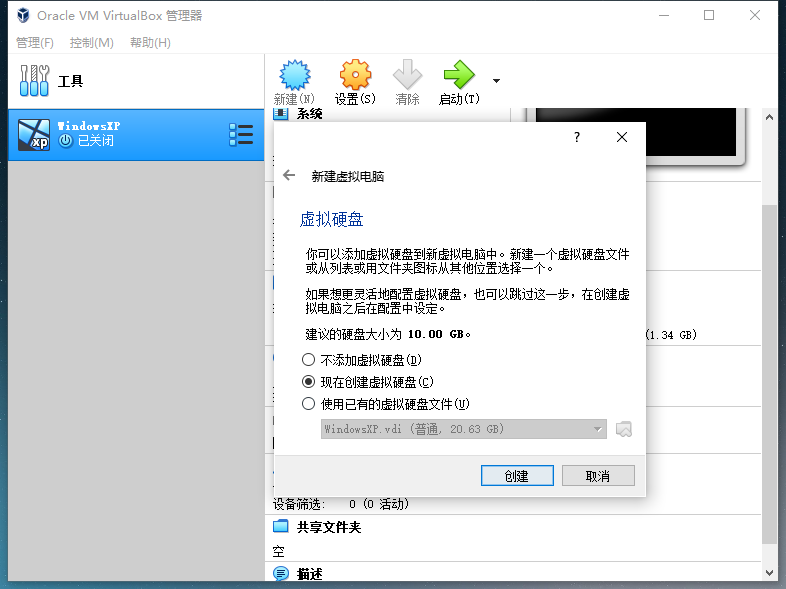Start the VM with green arrow icon
Viewport: 786px width, 589px height.
point(459,75)
